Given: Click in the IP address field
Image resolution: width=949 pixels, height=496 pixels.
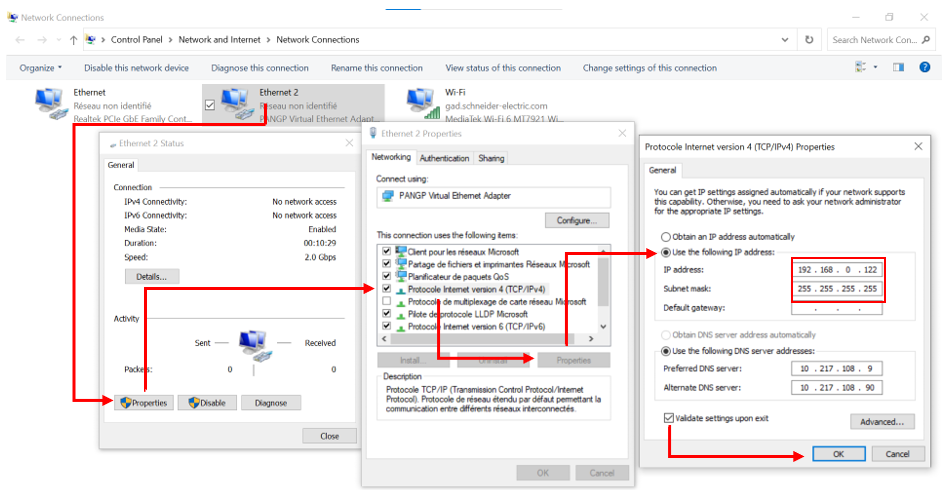Looking at the screenshot, I should [x=837, y=270].
